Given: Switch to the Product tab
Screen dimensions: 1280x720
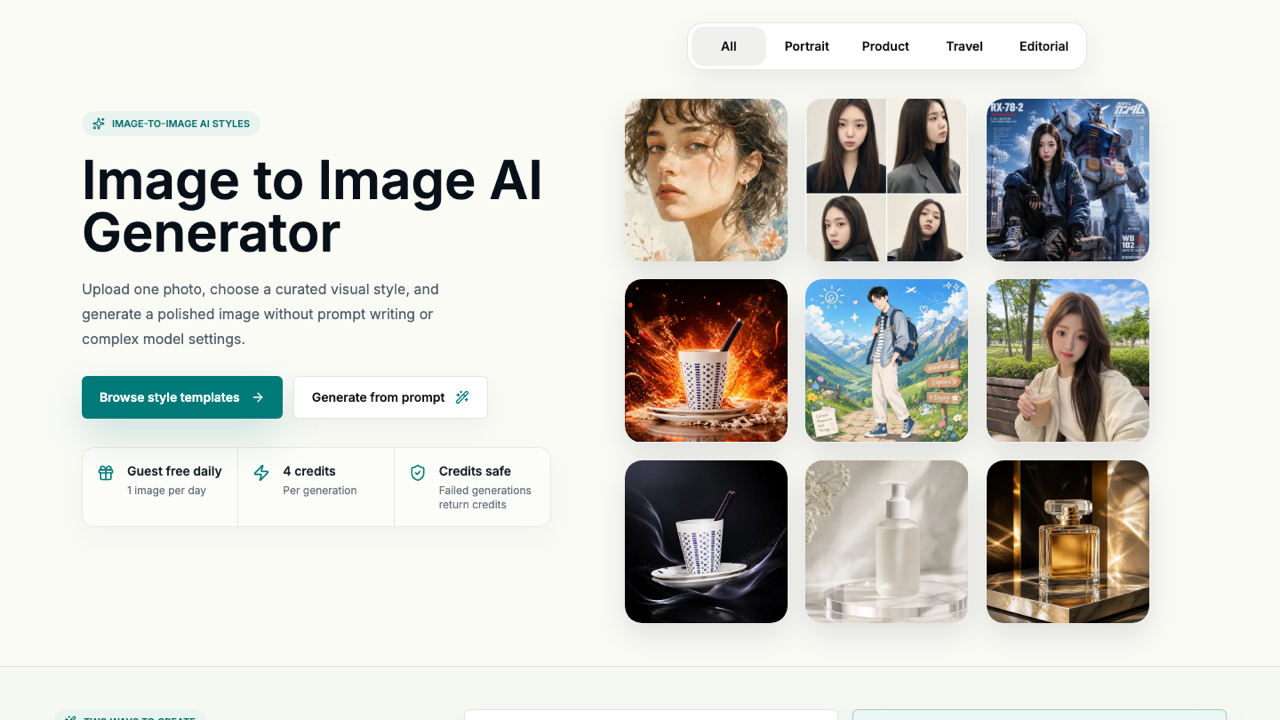Looking at the screenshot, I should pyautogui.click(x=886, y=46).
